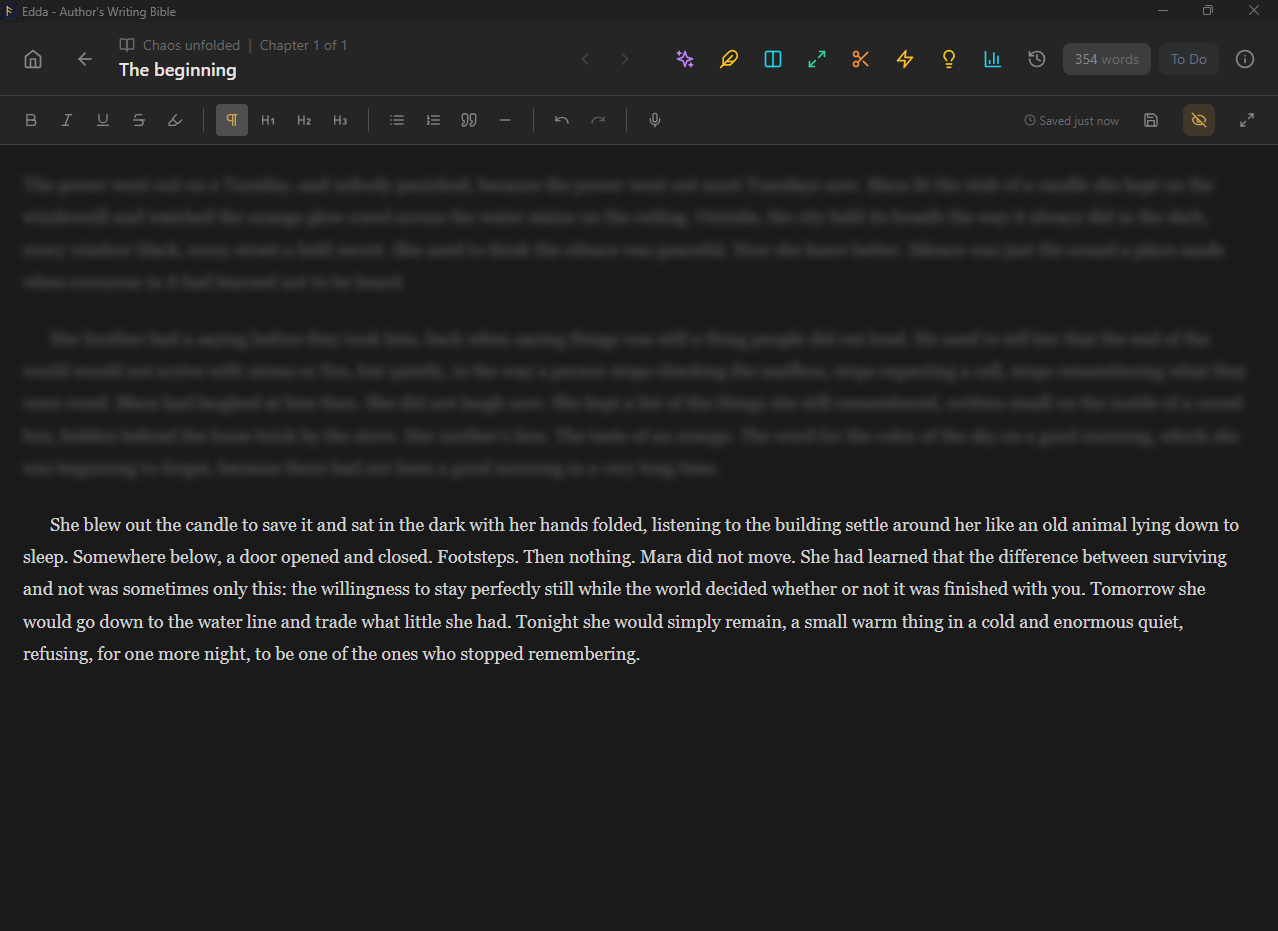Apply Heading 2 style
Image resolution: width=1278 pixels, height=931 pixels.
coord(304,120)
